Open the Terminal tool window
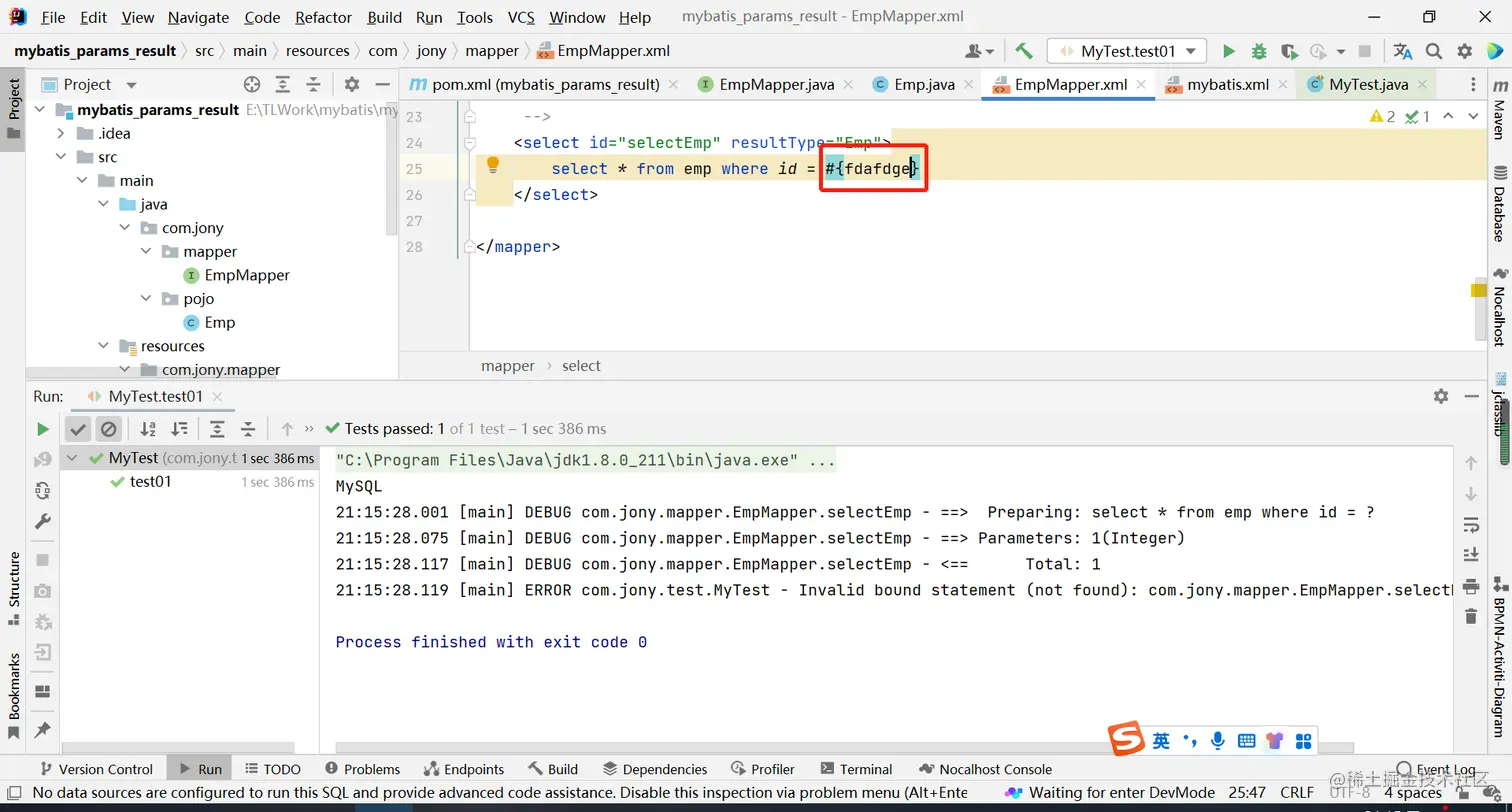1512x812 pixels. [x=856, y=769]
